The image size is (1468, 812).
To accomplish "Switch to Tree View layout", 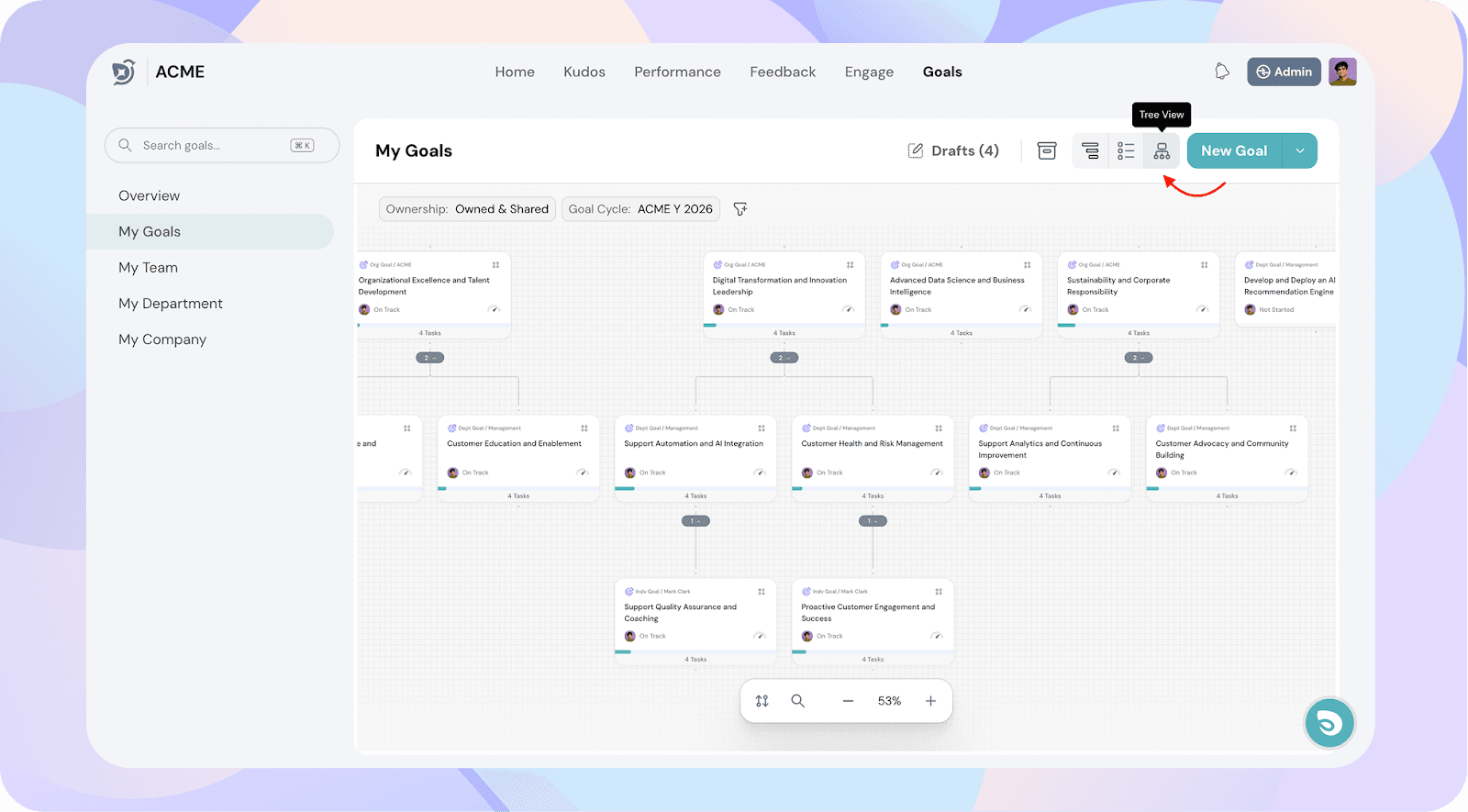I will point(1162,151).
